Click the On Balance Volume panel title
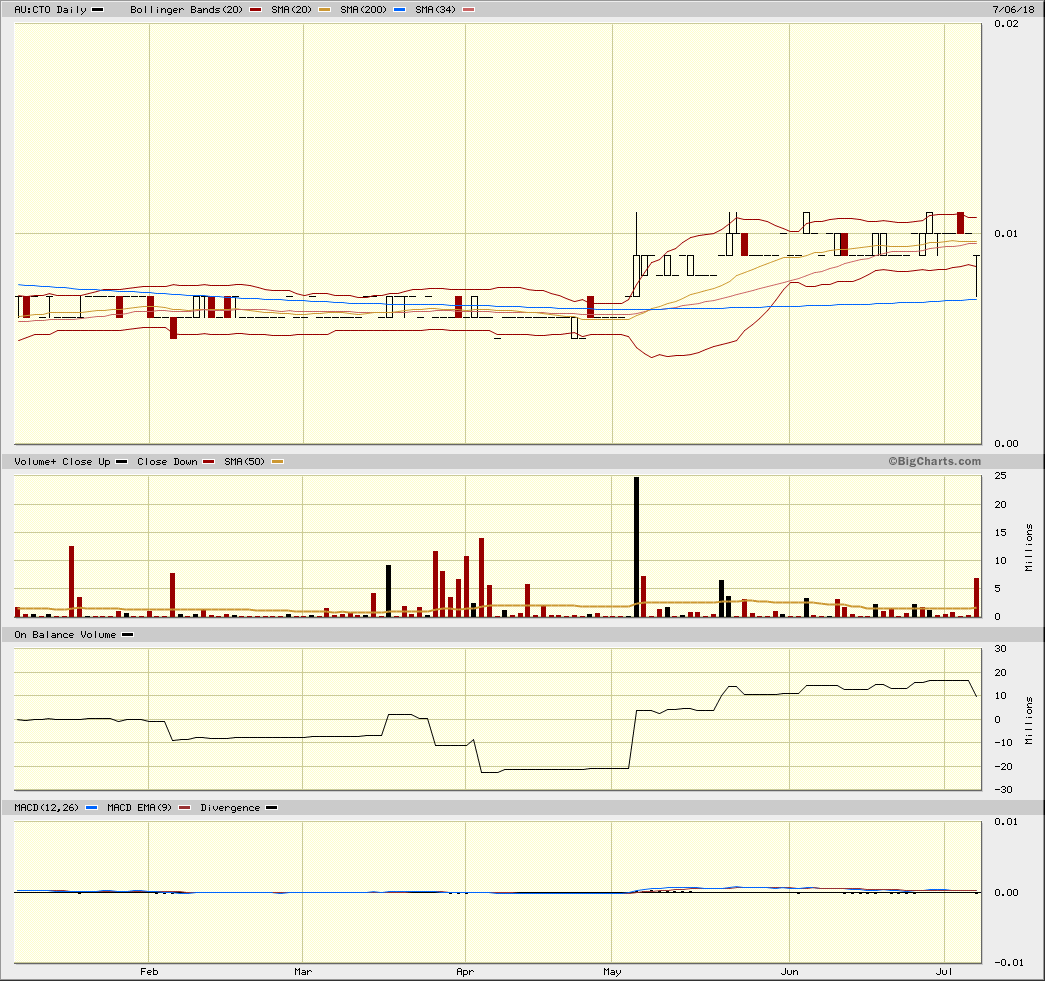The width and height of the screenshot is (1045, 981). [x=65, y=635]
